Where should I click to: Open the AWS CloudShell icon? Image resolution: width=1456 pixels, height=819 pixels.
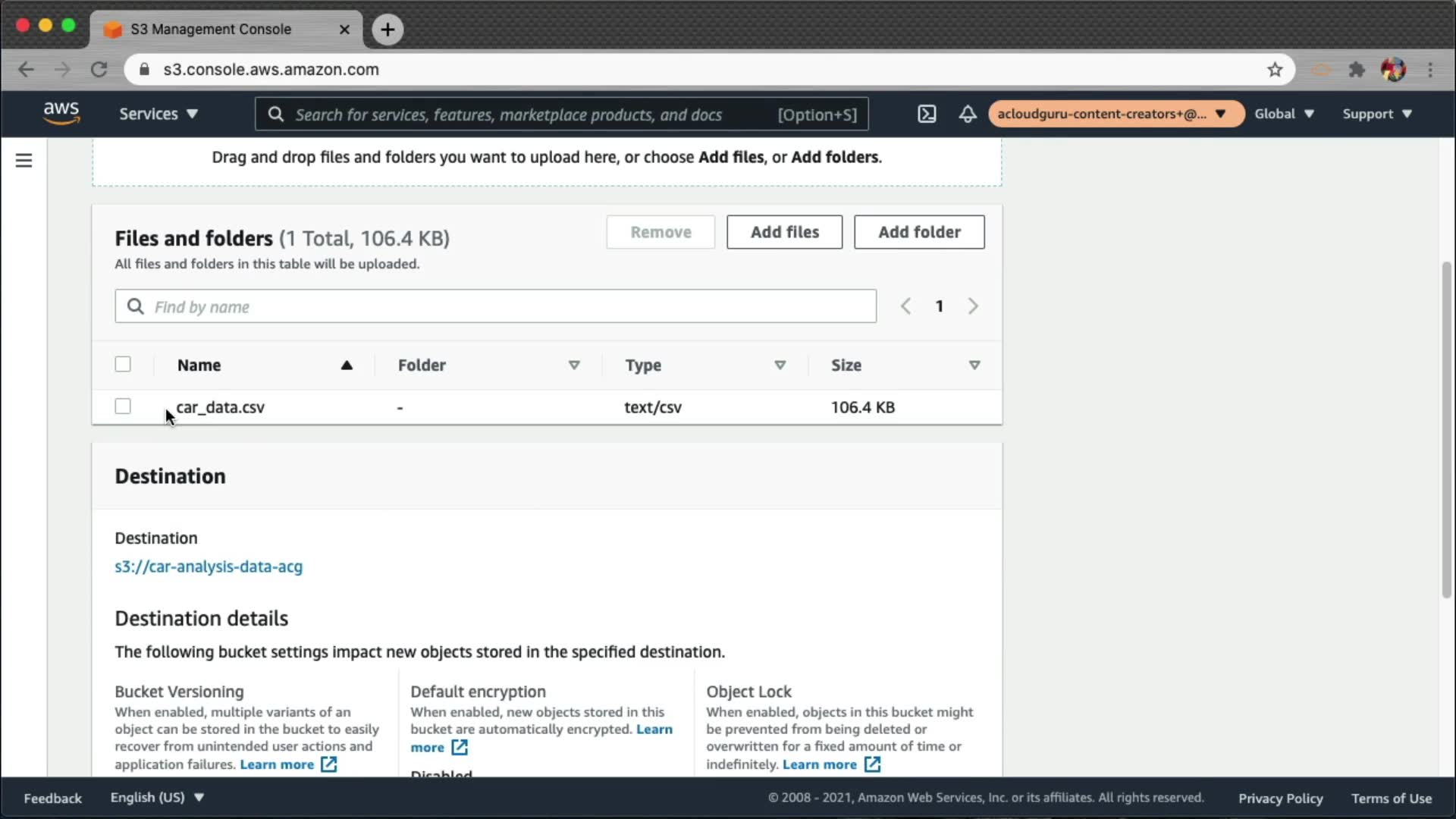click(927, 114)
